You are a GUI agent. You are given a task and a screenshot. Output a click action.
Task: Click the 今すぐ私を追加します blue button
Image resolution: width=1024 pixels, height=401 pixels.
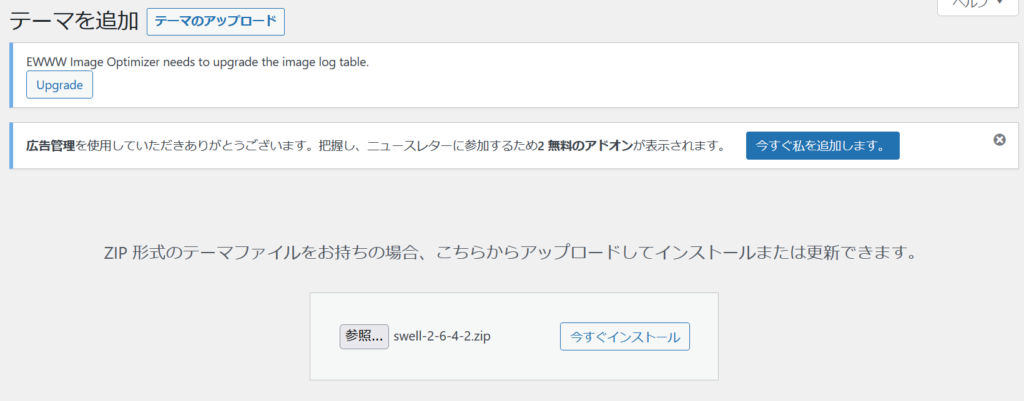click(822, 146)
